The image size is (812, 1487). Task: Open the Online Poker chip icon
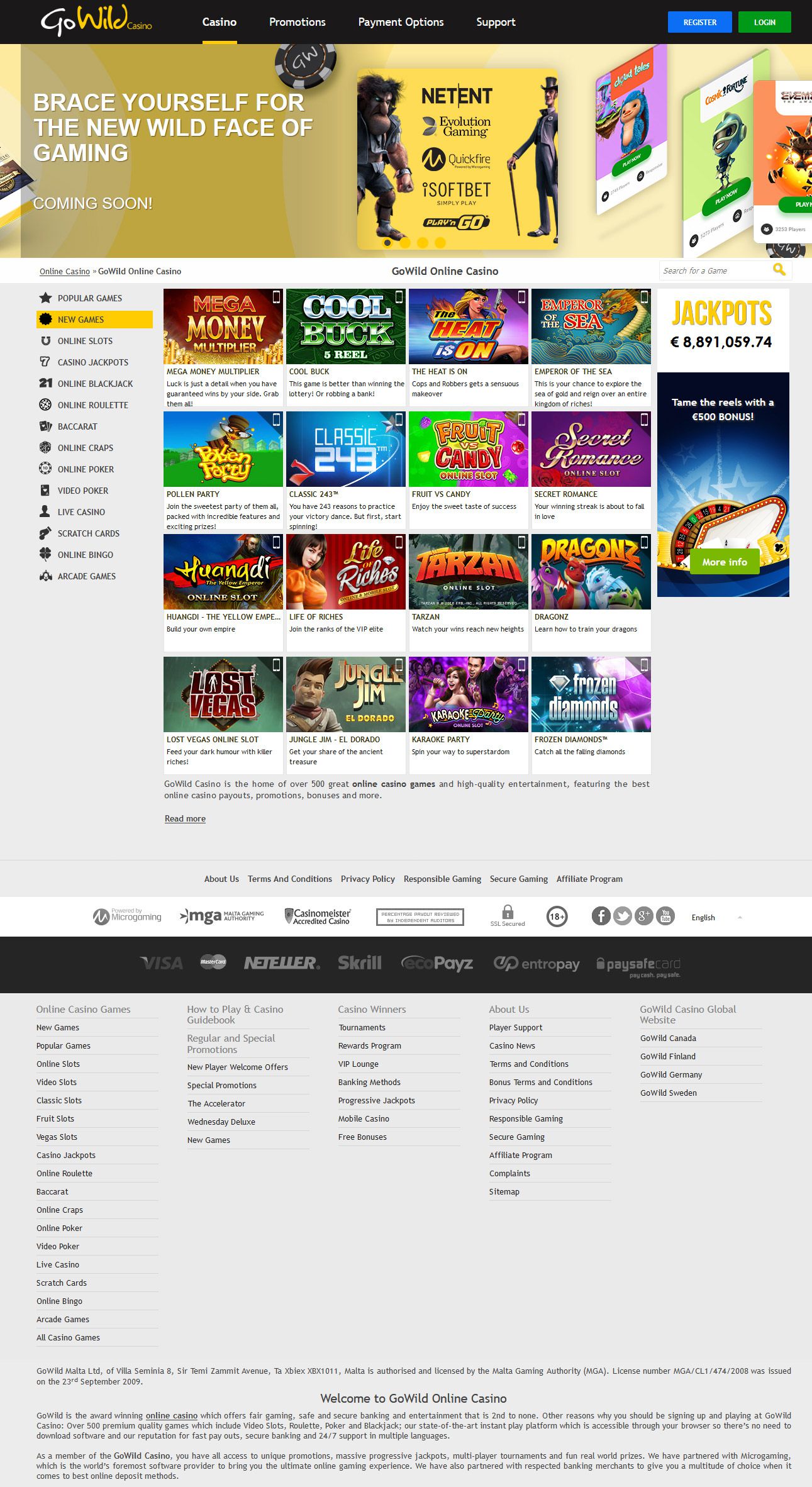pos(45,469)
